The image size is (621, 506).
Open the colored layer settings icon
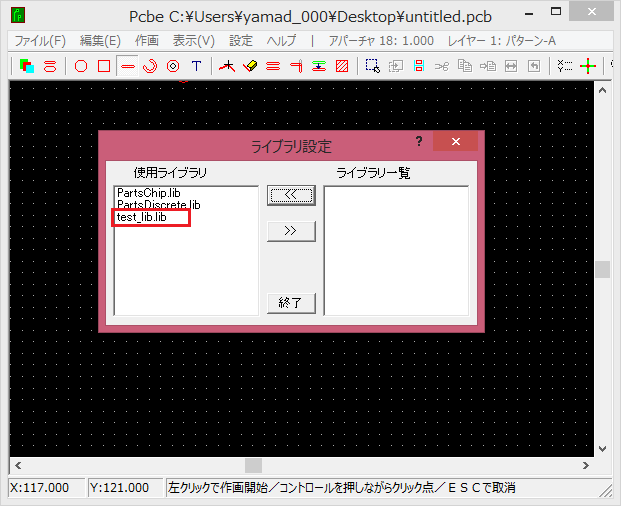[x=27, y=66]
